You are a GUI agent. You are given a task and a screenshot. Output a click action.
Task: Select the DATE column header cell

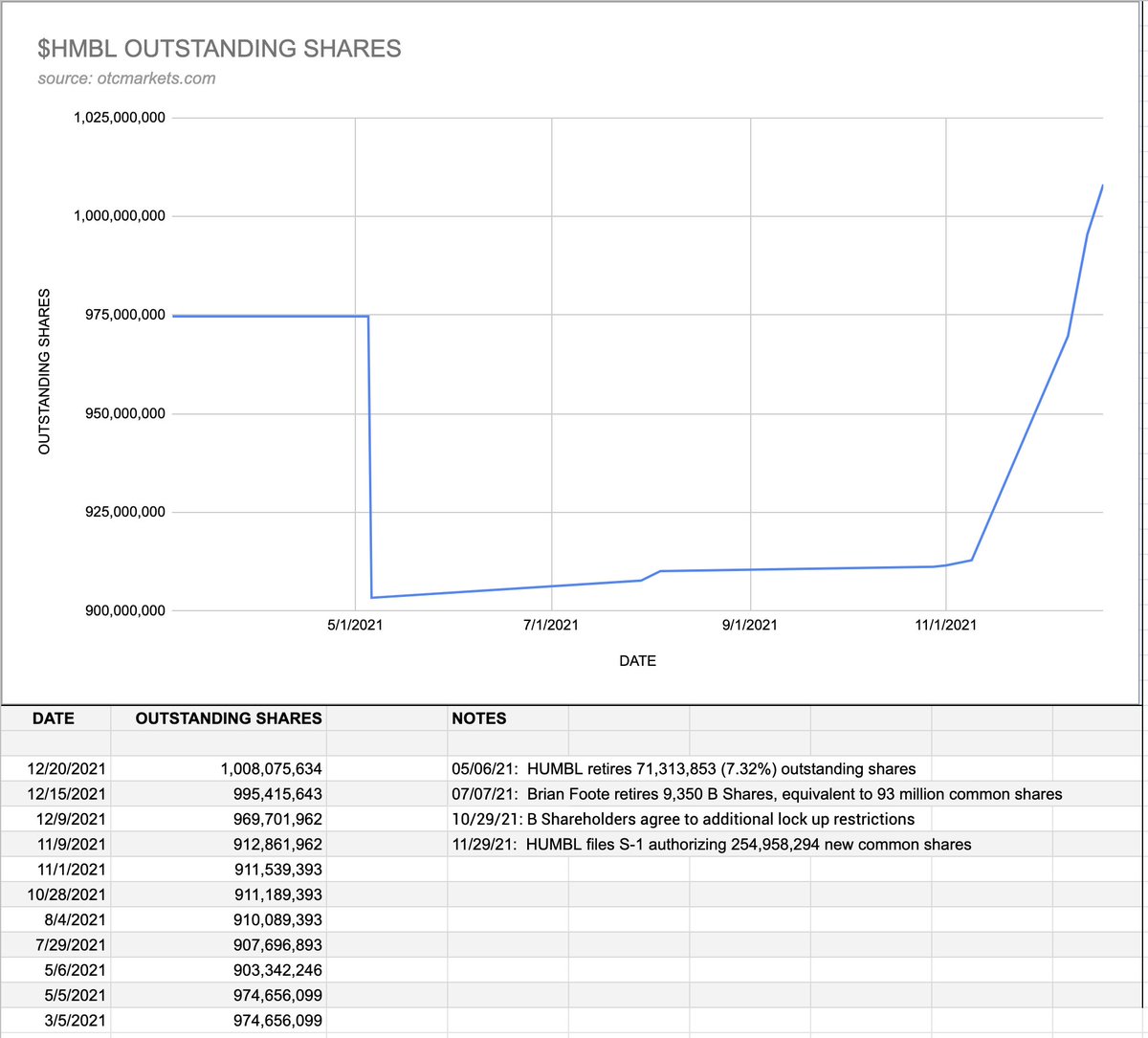click(53, 718)
